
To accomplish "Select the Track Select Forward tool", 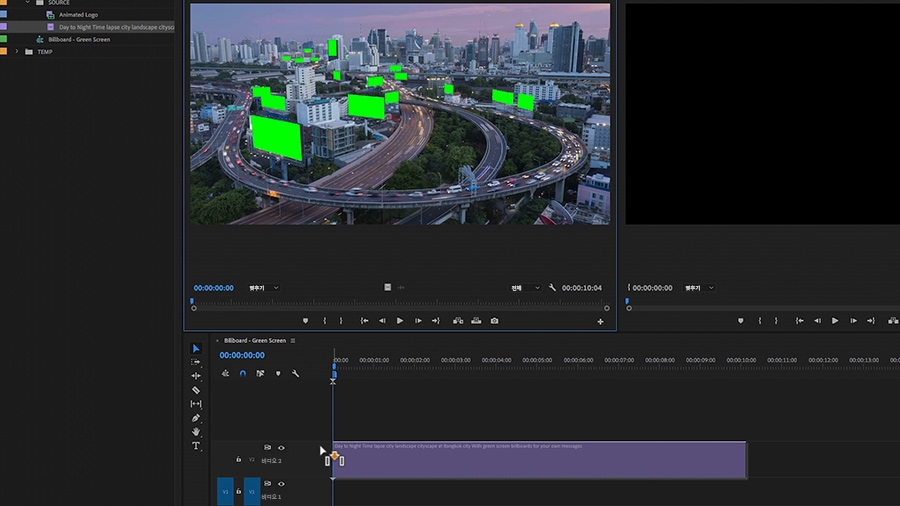I will pos(196,362).
